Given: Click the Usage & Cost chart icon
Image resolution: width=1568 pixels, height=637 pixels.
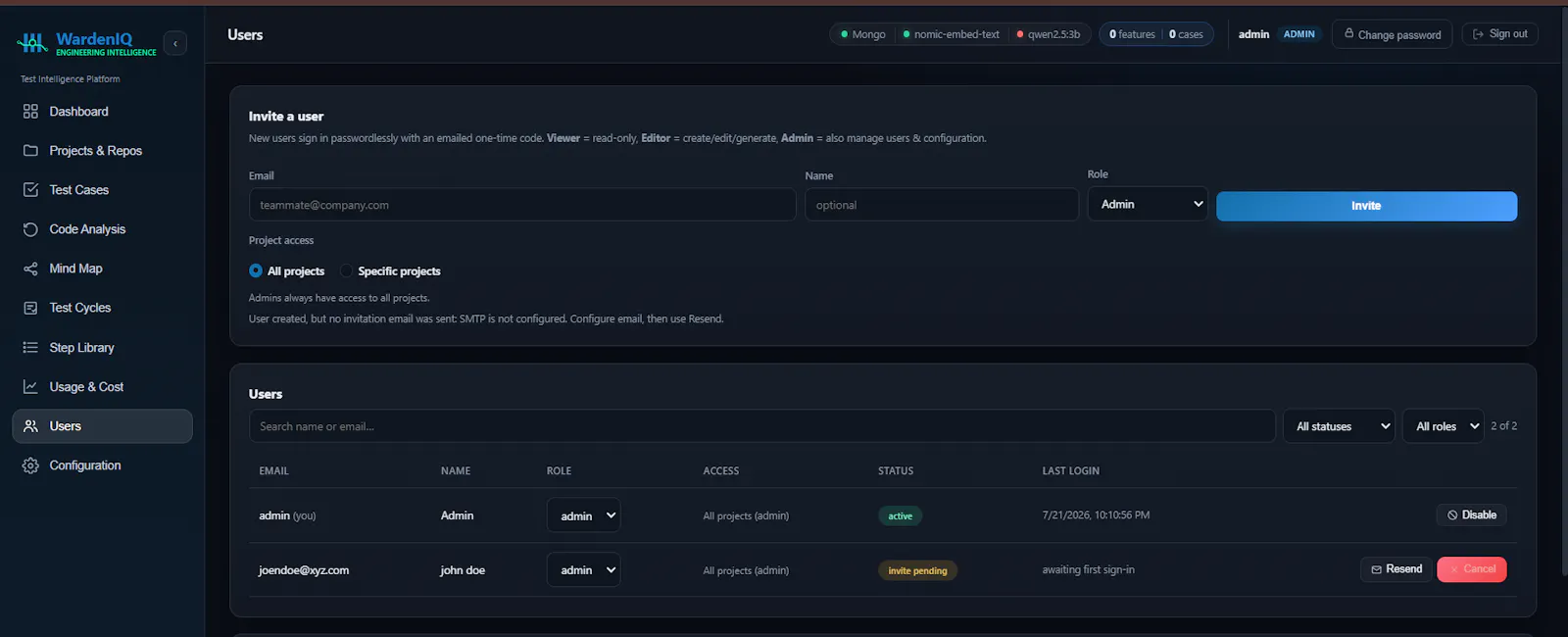Looking at the screenshot, I should click(30, 387).
